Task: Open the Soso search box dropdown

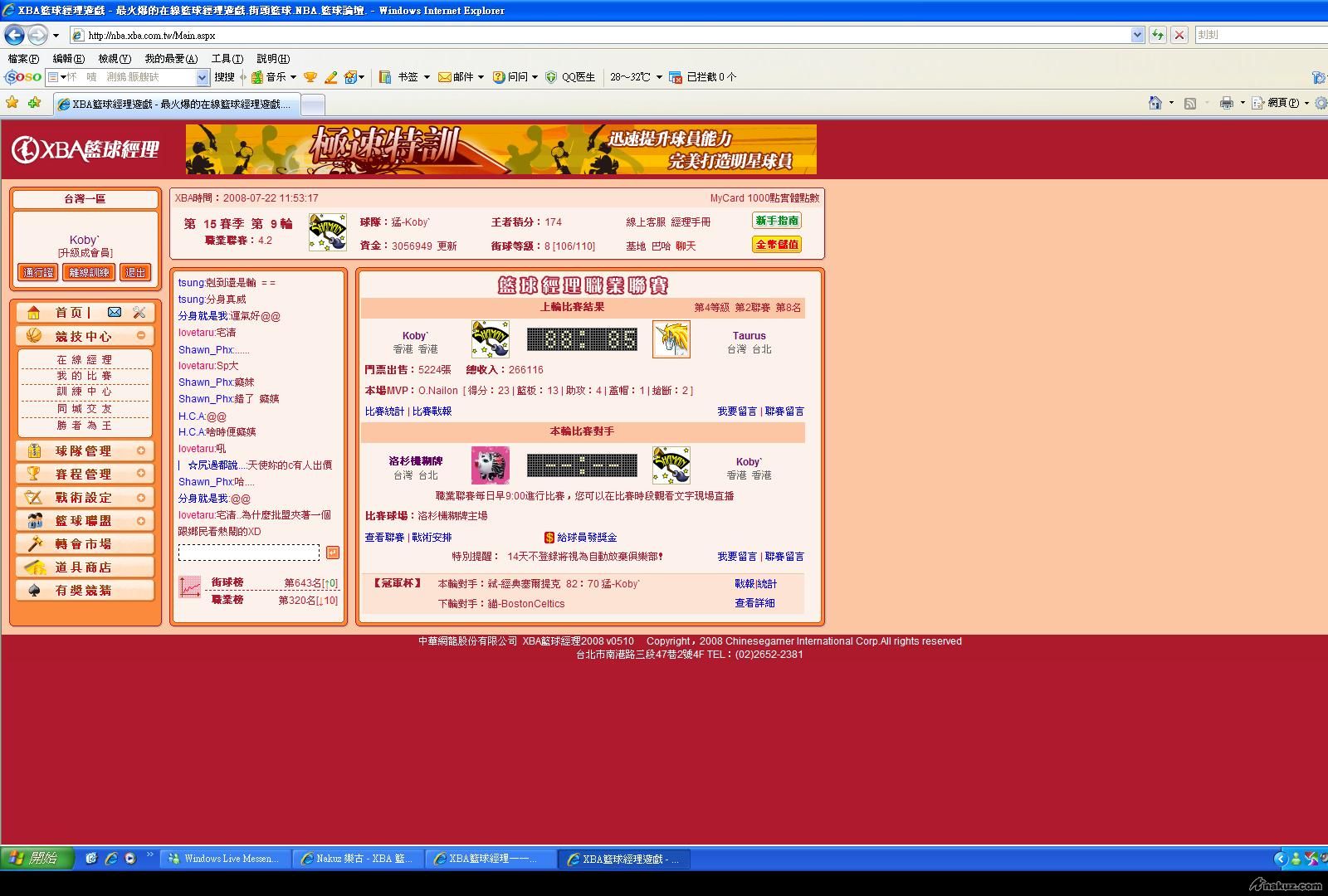Action: coord(202,77)
